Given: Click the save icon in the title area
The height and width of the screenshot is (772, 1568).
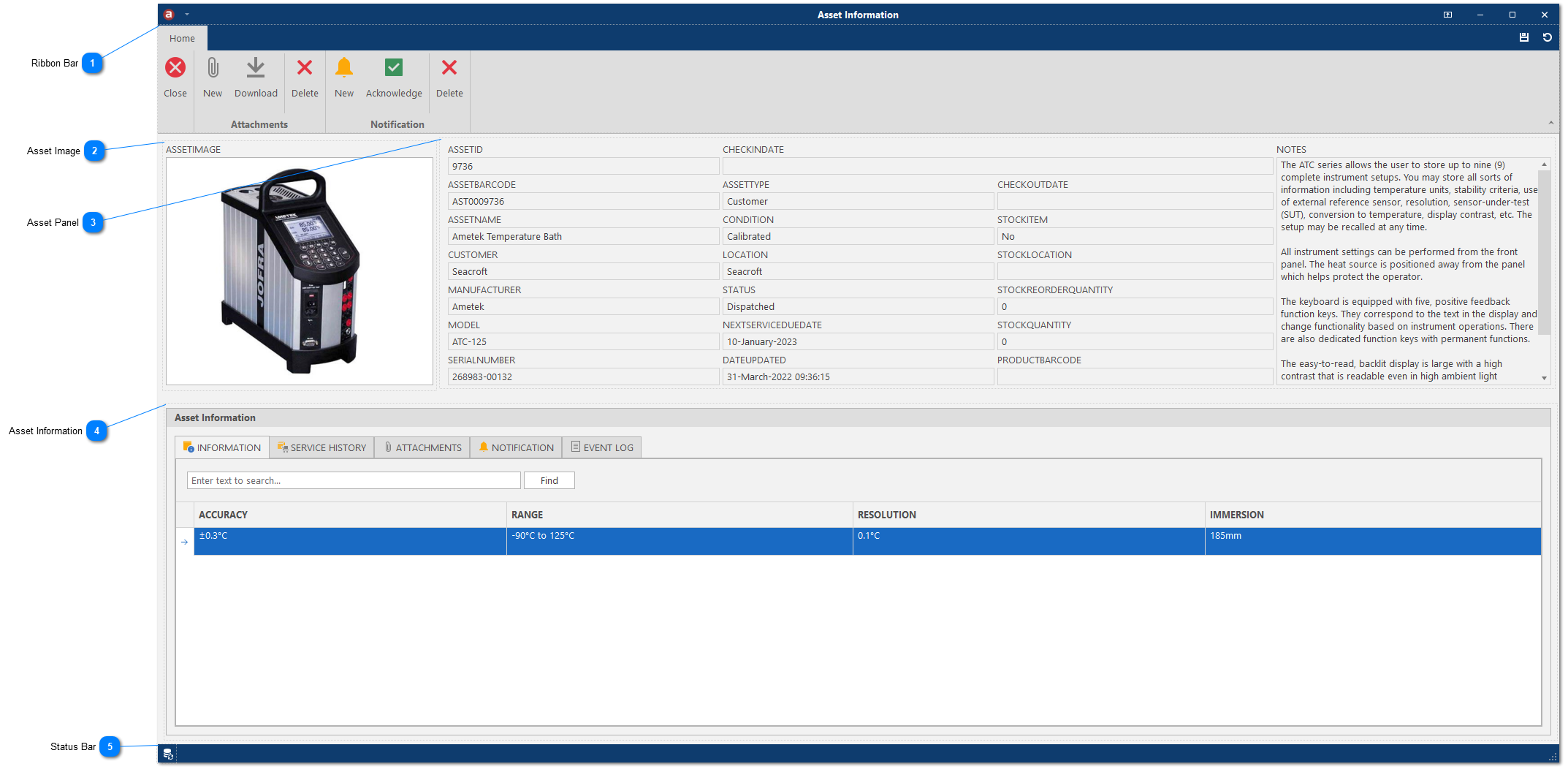Looking at the screenshot, I should tap(1524, 37).
